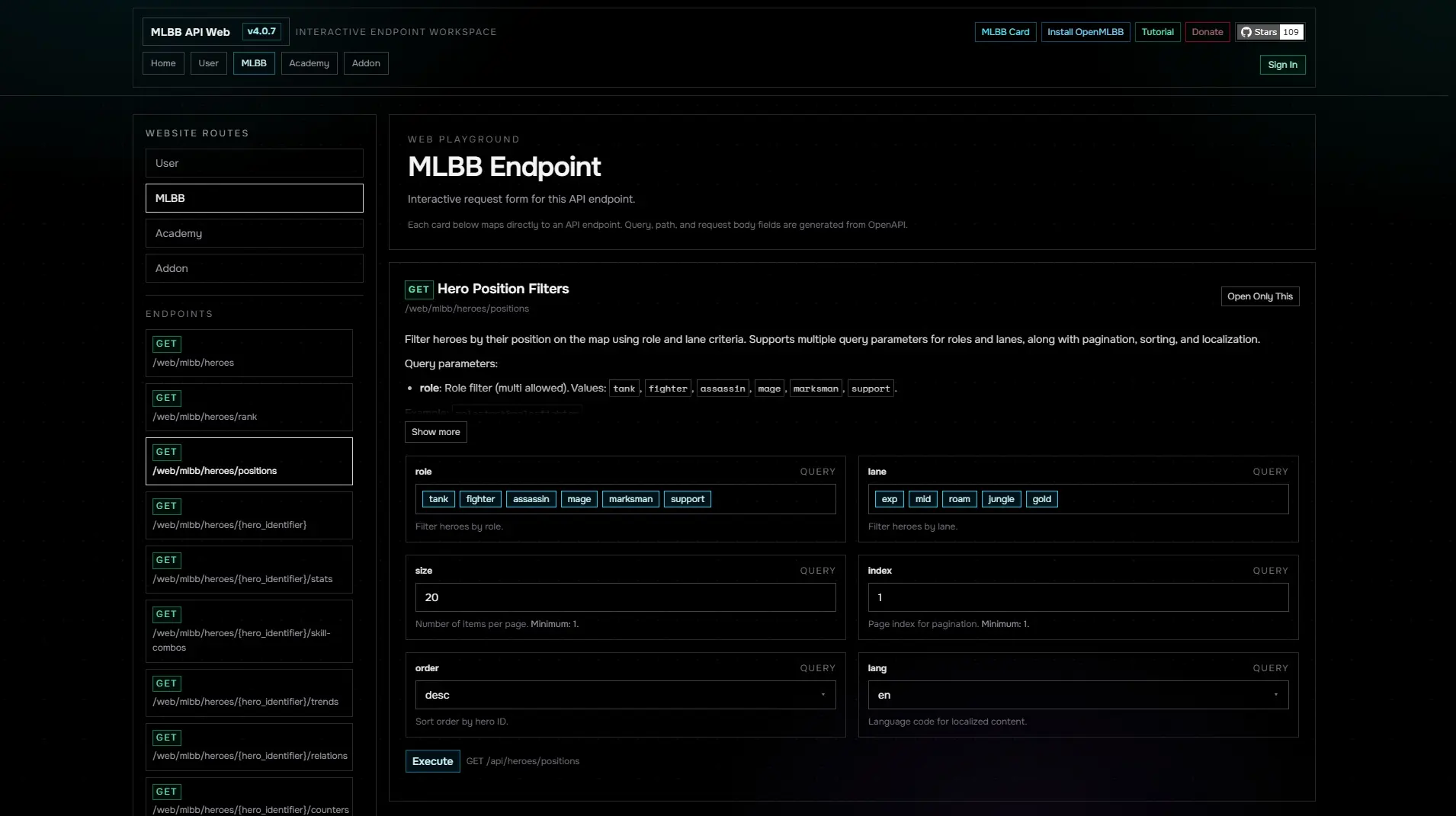Toggle the mage role filter chip
The width and height of the screenshot is (1456, 816).
[579, 499]
